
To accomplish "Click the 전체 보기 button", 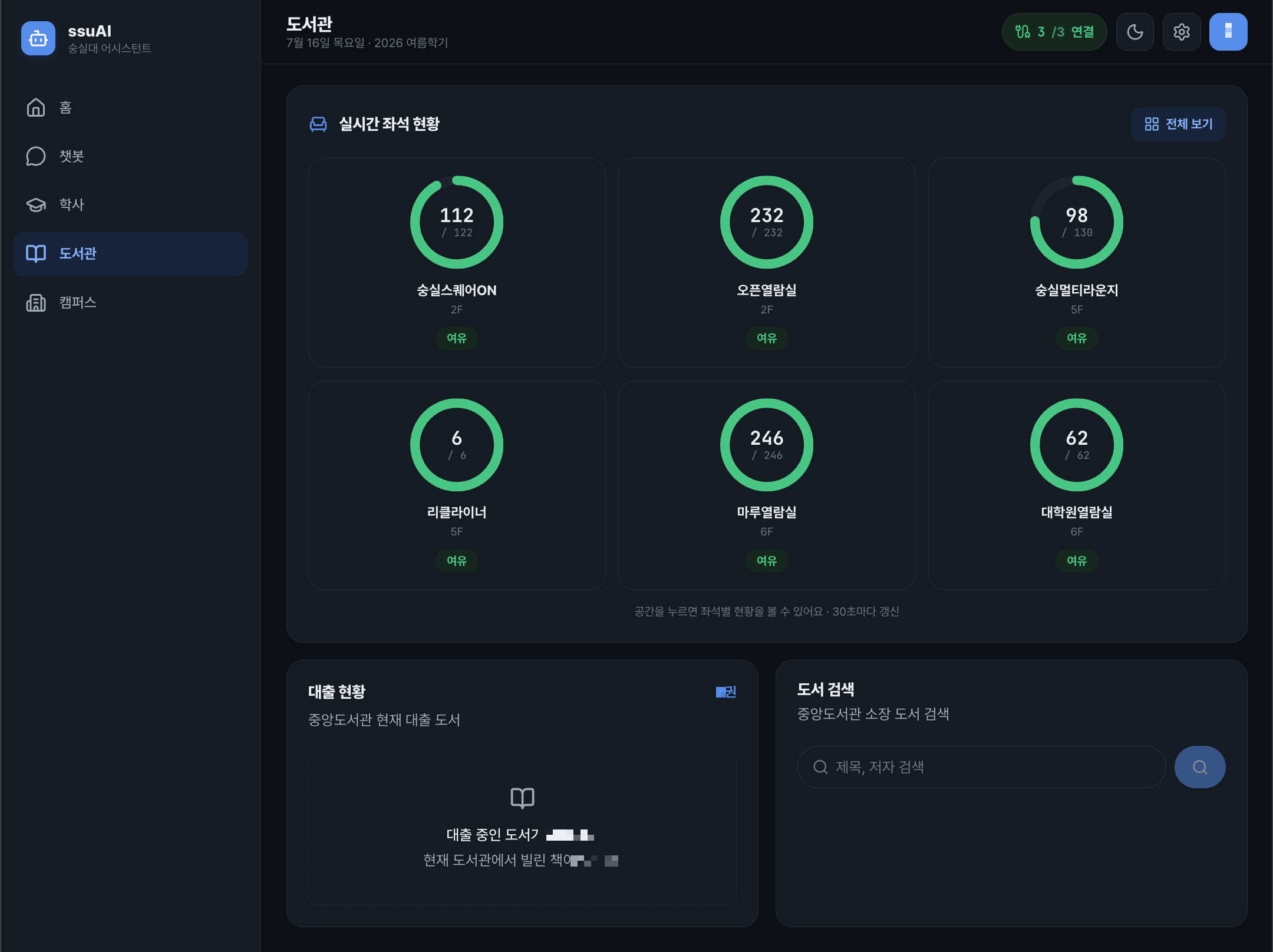I will pyautogui.click(x=1178, y=124).
